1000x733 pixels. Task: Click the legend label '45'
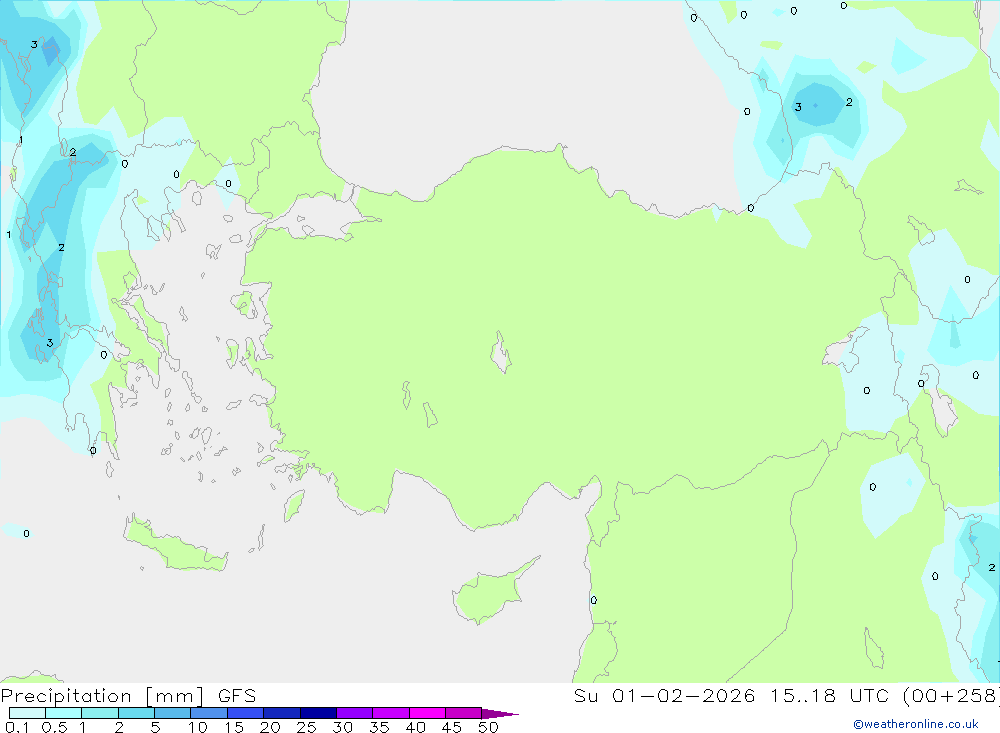[452, 727]
